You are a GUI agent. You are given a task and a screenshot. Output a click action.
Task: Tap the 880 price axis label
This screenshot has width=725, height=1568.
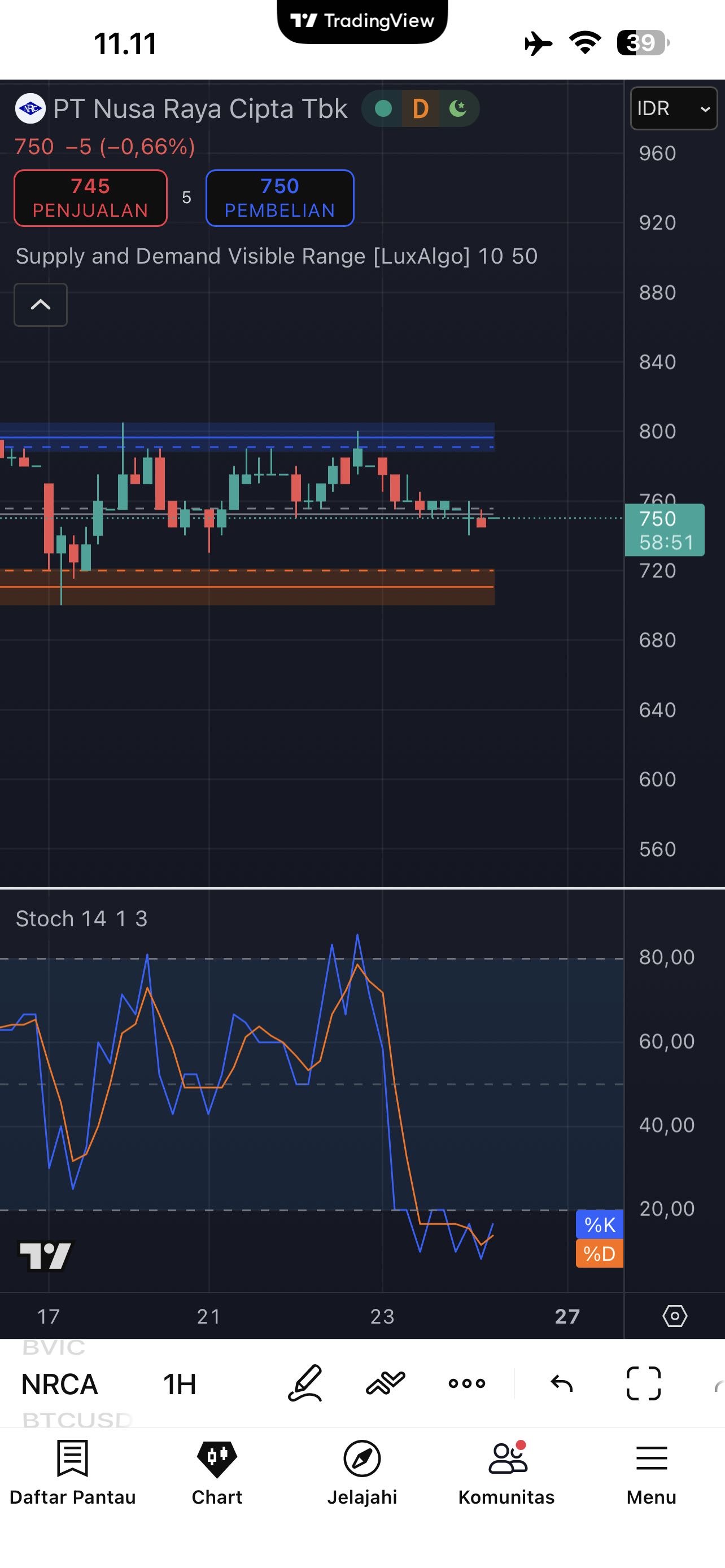click(x=657, y=293)
